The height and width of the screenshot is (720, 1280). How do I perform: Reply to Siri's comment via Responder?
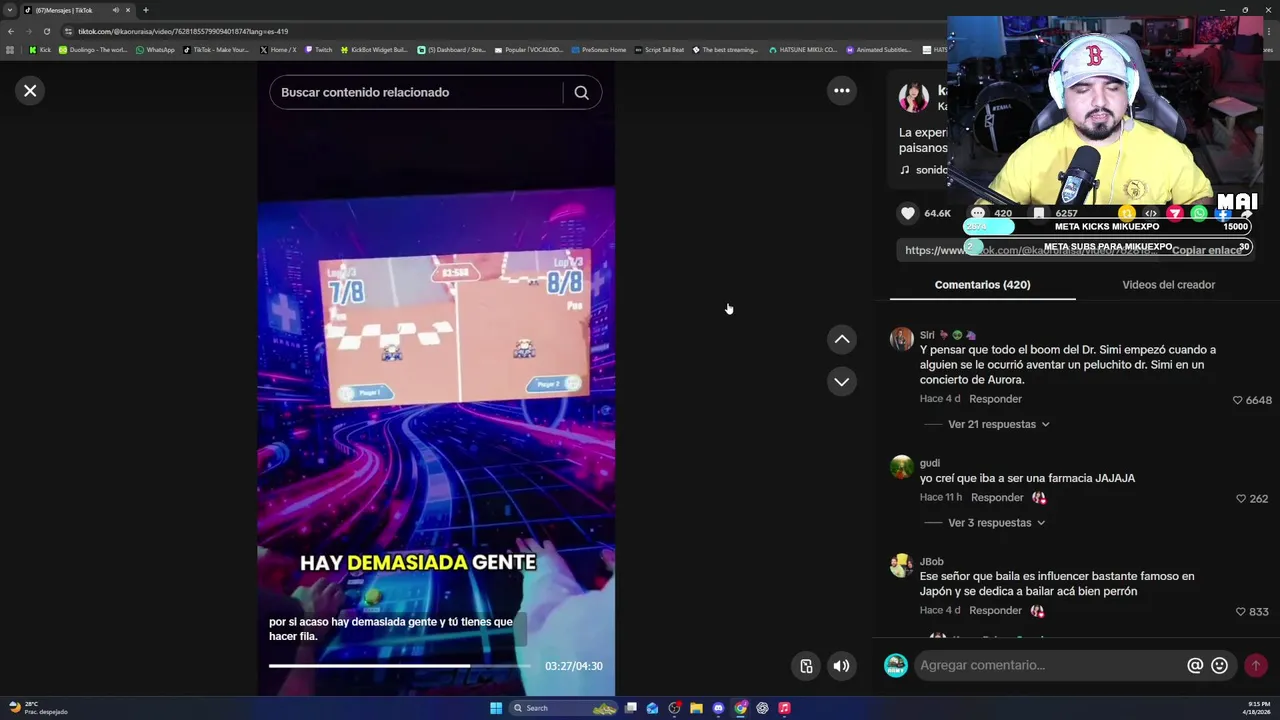point(995,399)
